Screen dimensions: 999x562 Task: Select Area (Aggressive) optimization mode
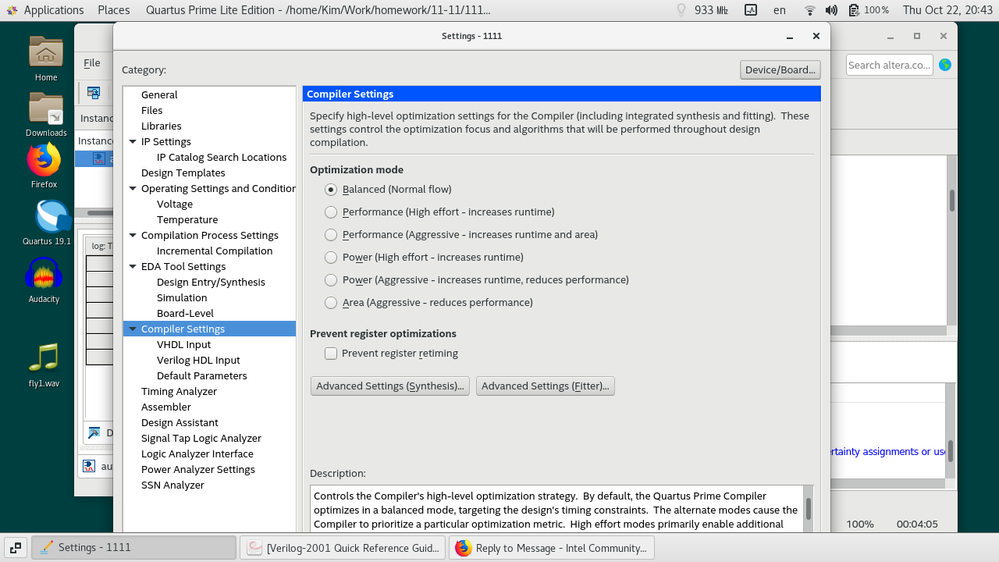[x=331, y=303]
